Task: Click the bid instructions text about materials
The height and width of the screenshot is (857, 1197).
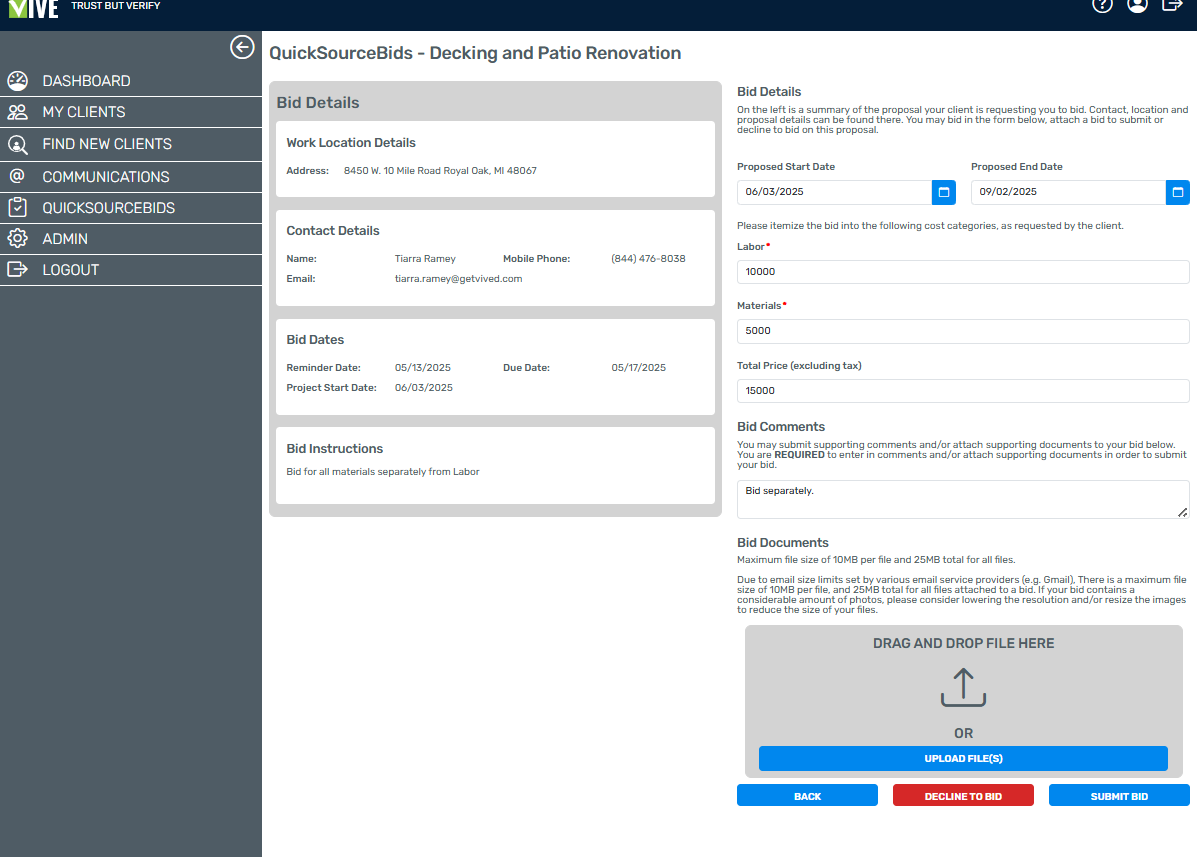Action: (x=382, y=472)
